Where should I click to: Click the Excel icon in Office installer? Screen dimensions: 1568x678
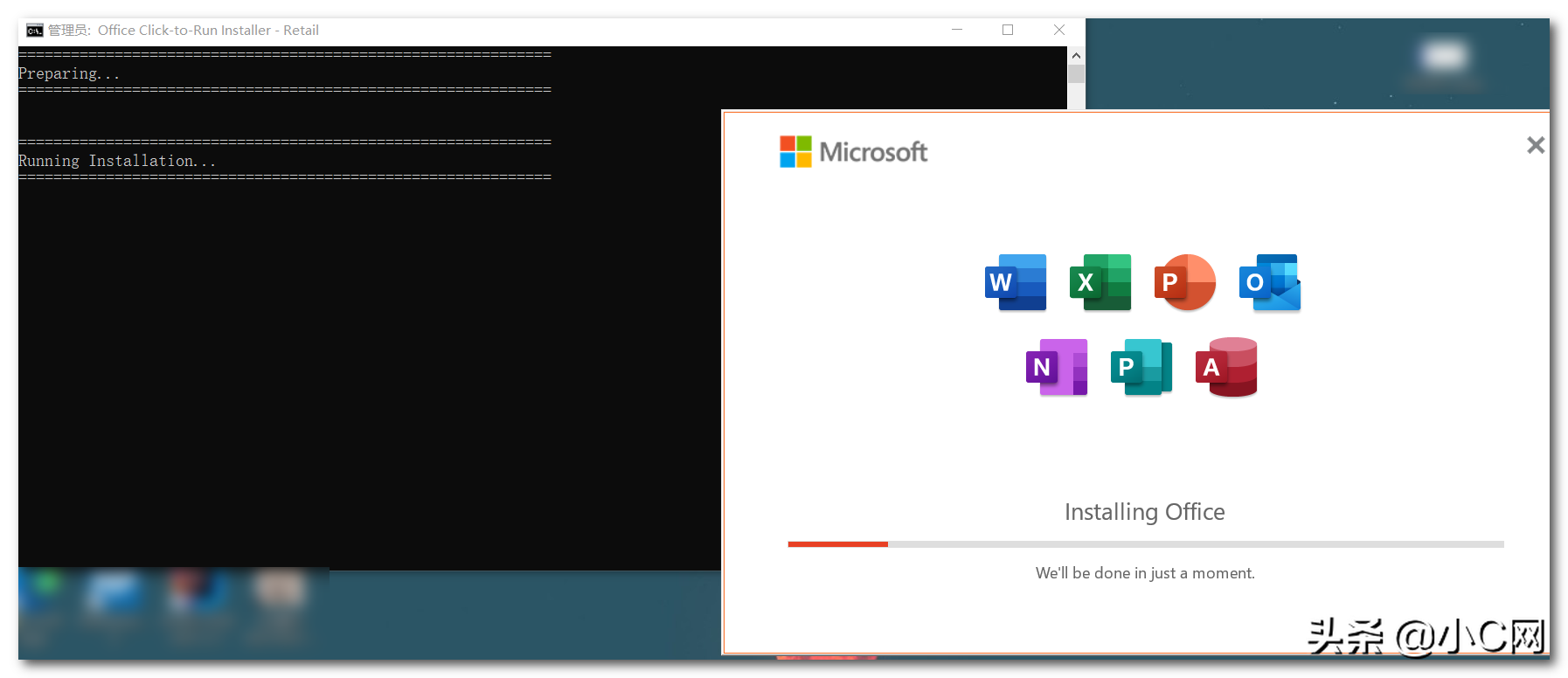1100,282
